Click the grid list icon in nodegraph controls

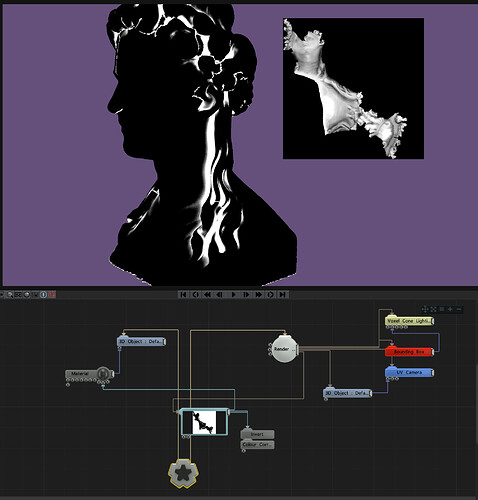(x=442, y=309)
